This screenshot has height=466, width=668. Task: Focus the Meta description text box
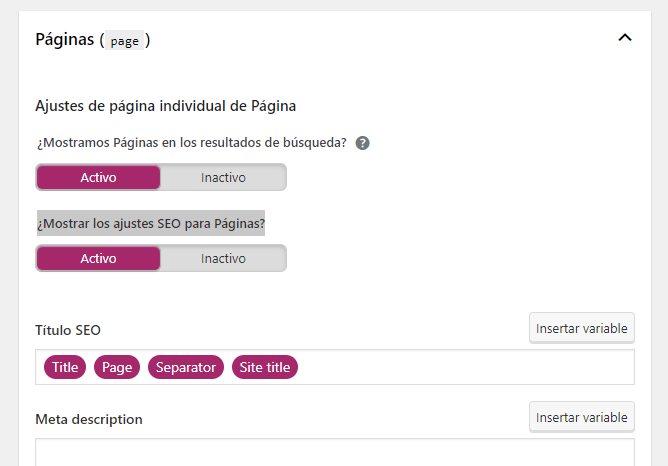point(335,452)
